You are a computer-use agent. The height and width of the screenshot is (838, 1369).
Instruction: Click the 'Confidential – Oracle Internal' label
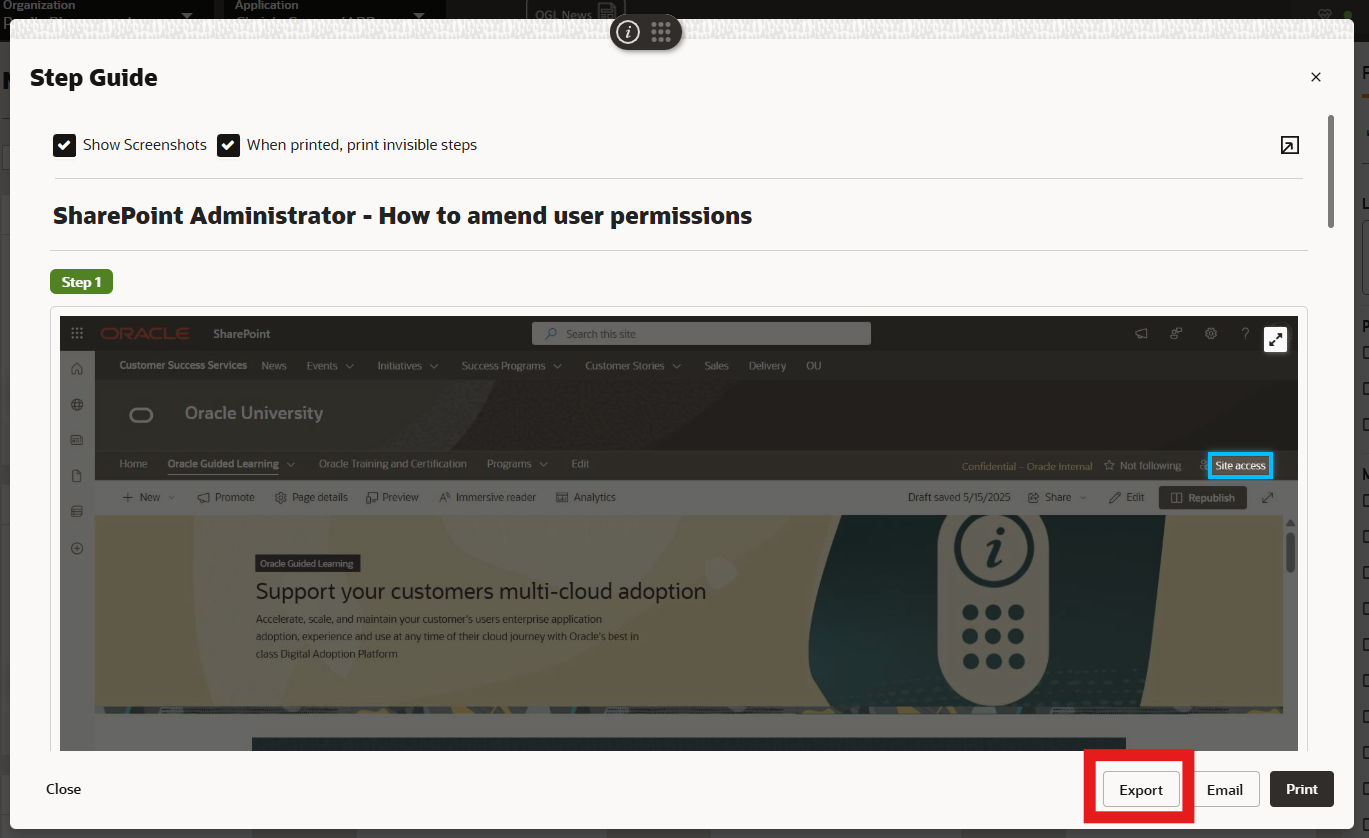(x=1027, y=466)
